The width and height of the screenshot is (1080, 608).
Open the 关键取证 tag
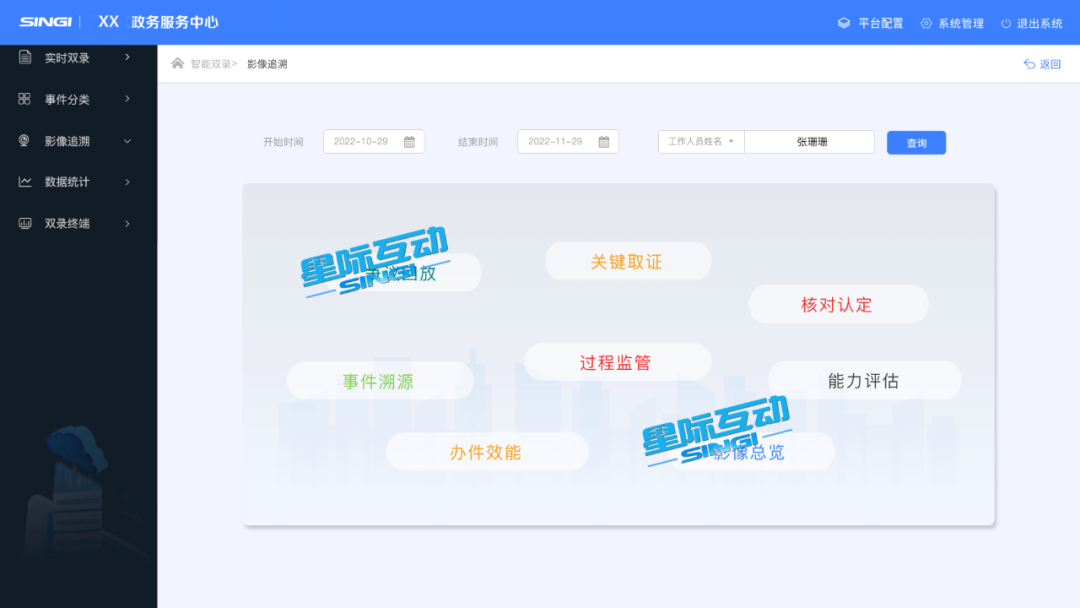(627, 262)
